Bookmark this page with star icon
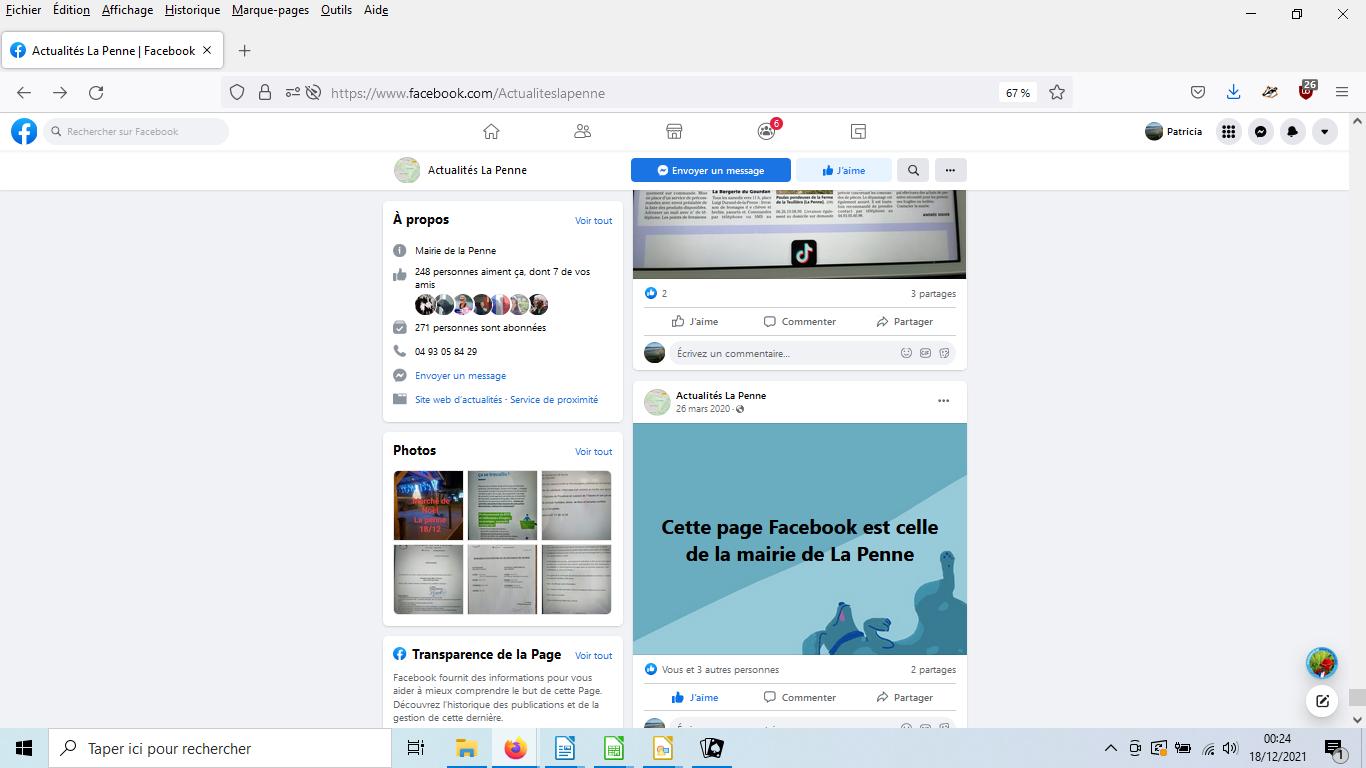The image size is (1366, 768). [1057, 92]
